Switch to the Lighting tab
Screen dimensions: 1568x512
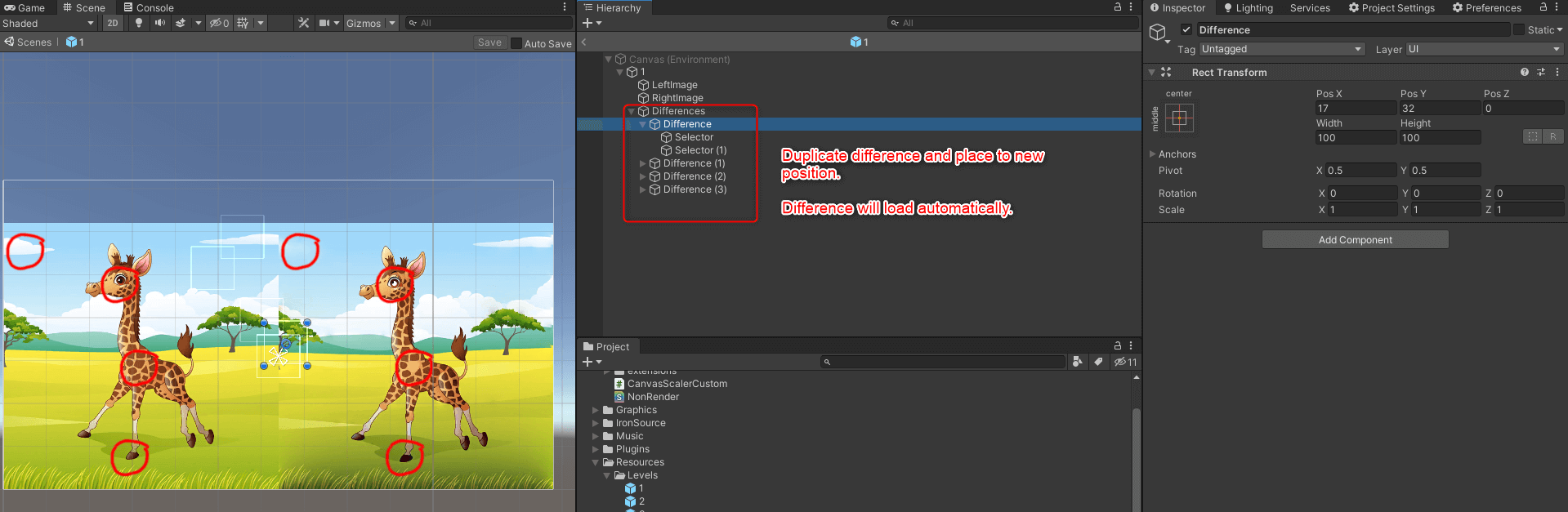coord(1248,7)
